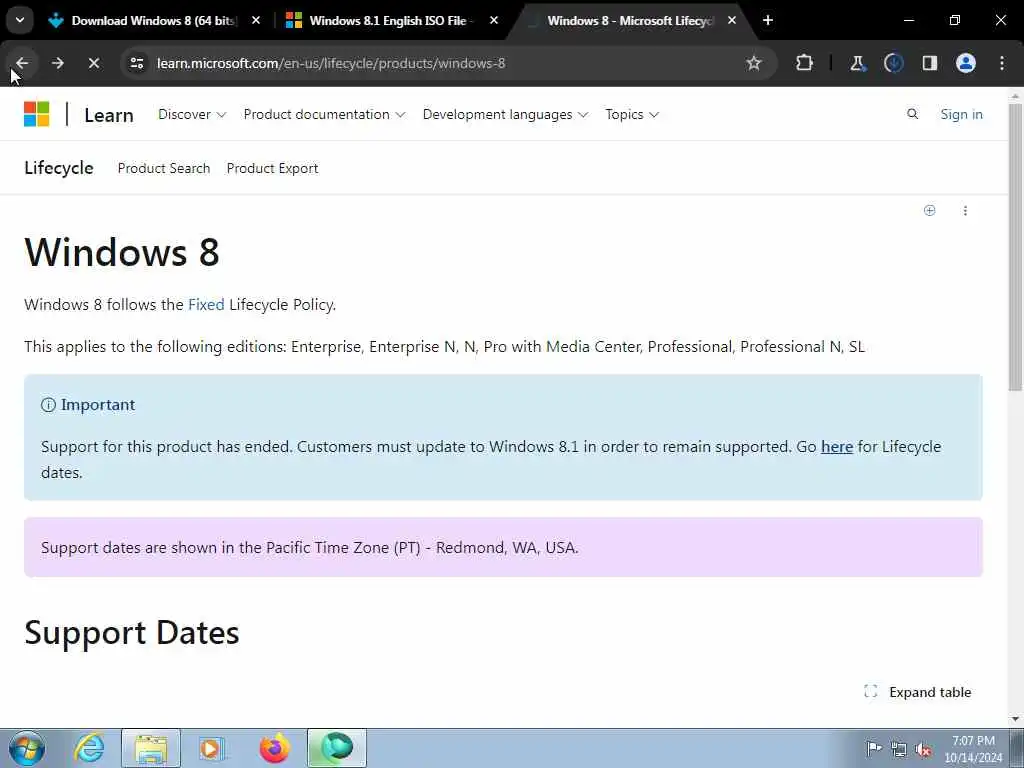
Task: Open the Chrome profile avatar
Action: point(966,63)
